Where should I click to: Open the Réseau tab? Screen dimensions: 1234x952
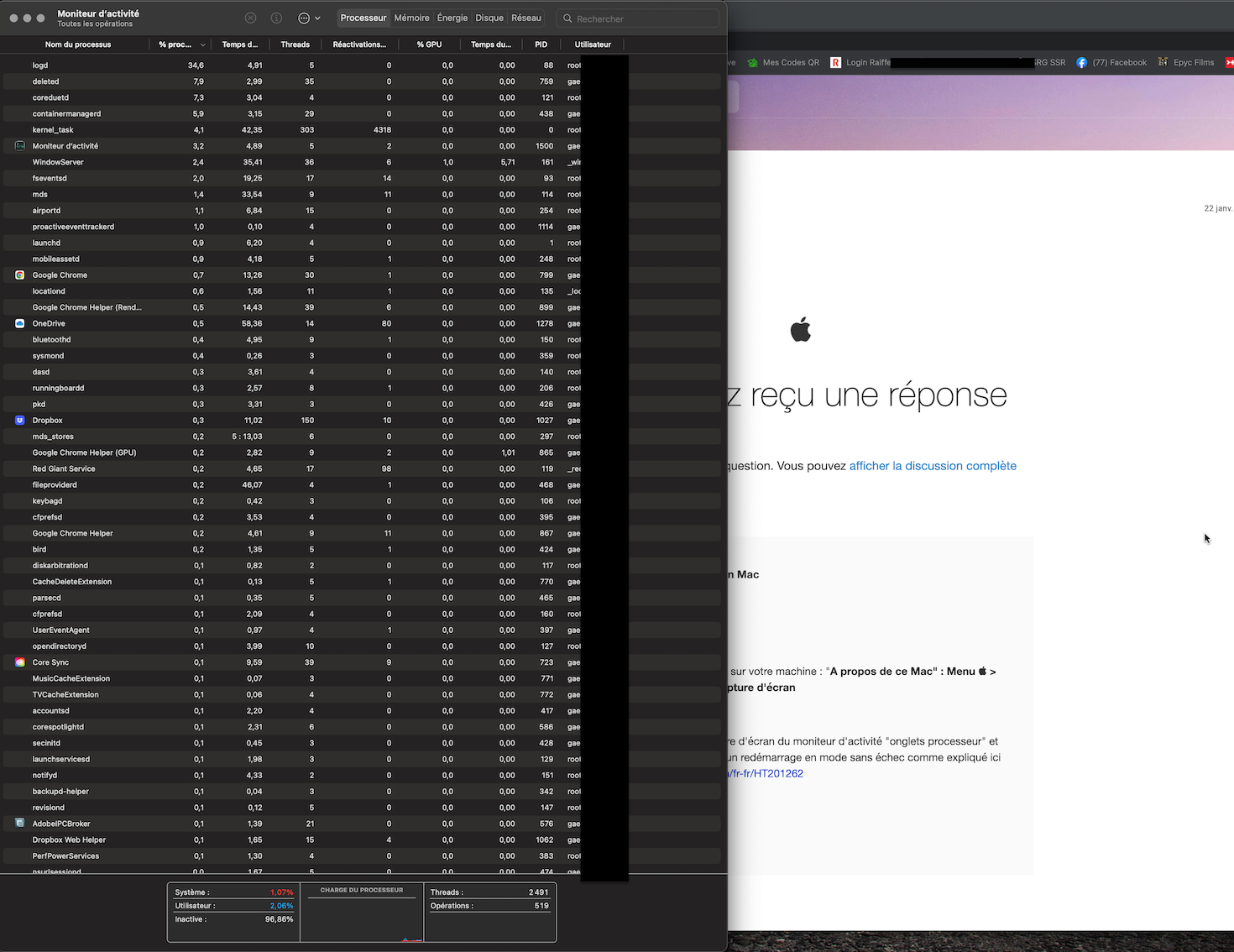pyautogui.click(x=526, y=18)
